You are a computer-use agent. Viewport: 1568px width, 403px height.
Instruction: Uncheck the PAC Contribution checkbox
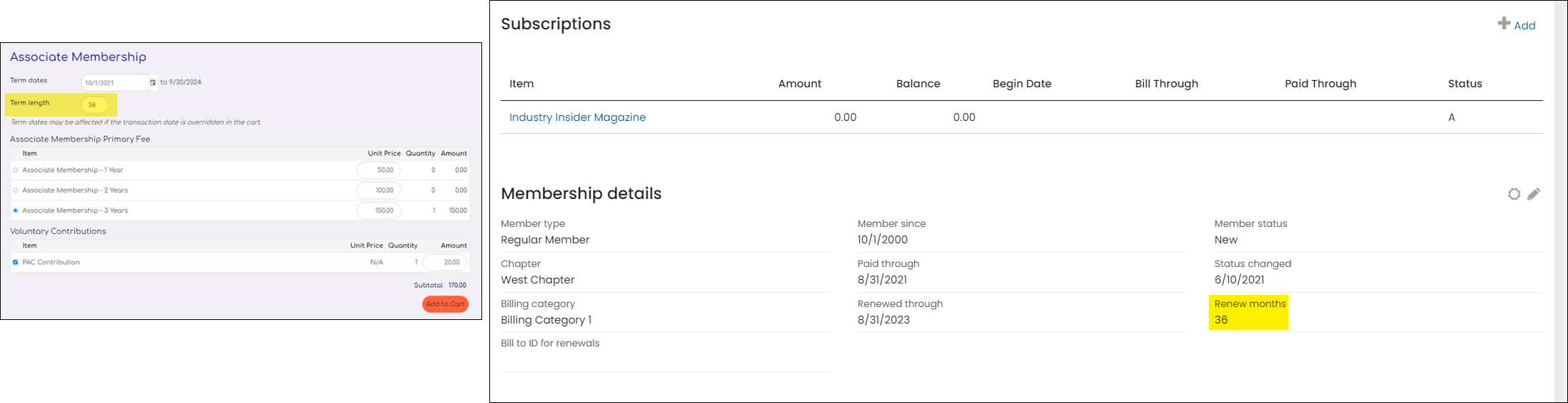pyautogui.click(x=16, y=262)
